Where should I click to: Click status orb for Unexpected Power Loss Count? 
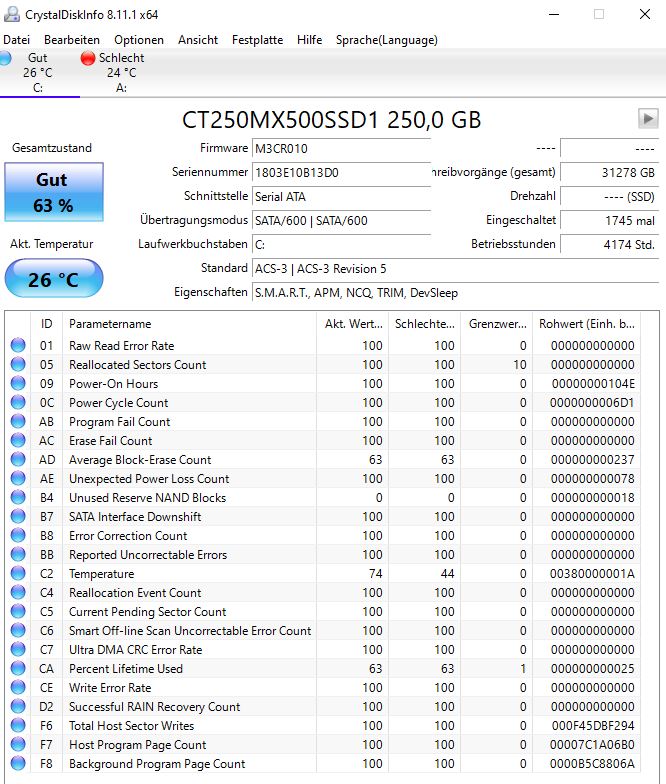[x=18, y=478]
